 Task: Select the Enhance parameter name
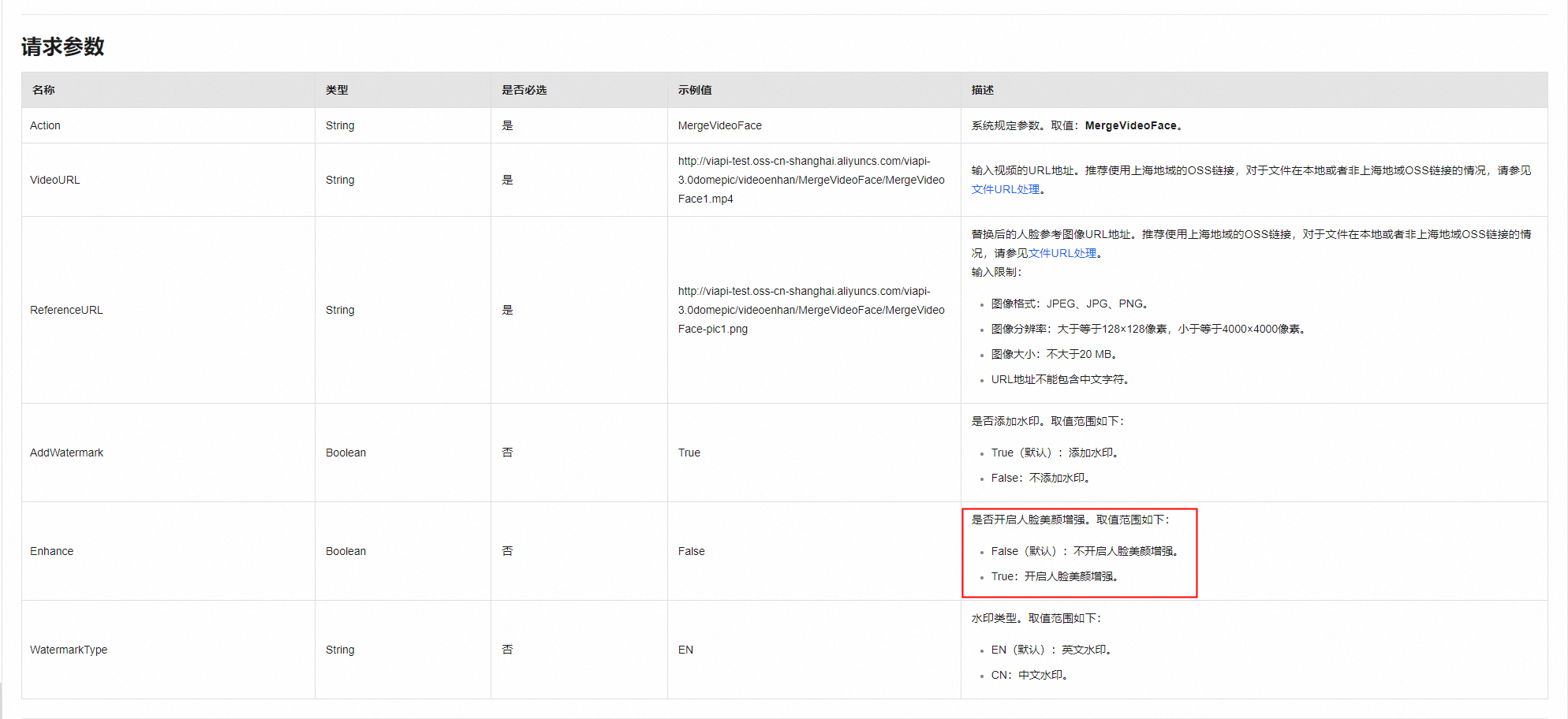(x=52, y=551)
